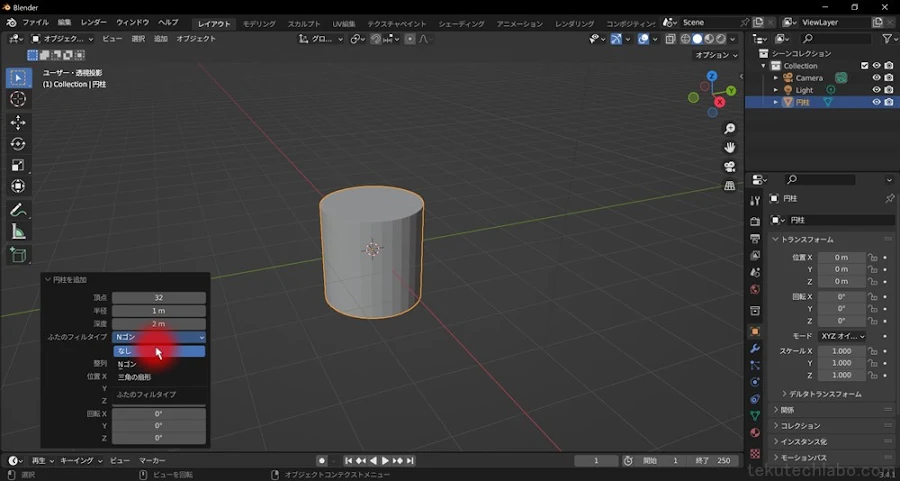Hide Camera with its eye icon

pyautogui.click(x=876, y=77)
